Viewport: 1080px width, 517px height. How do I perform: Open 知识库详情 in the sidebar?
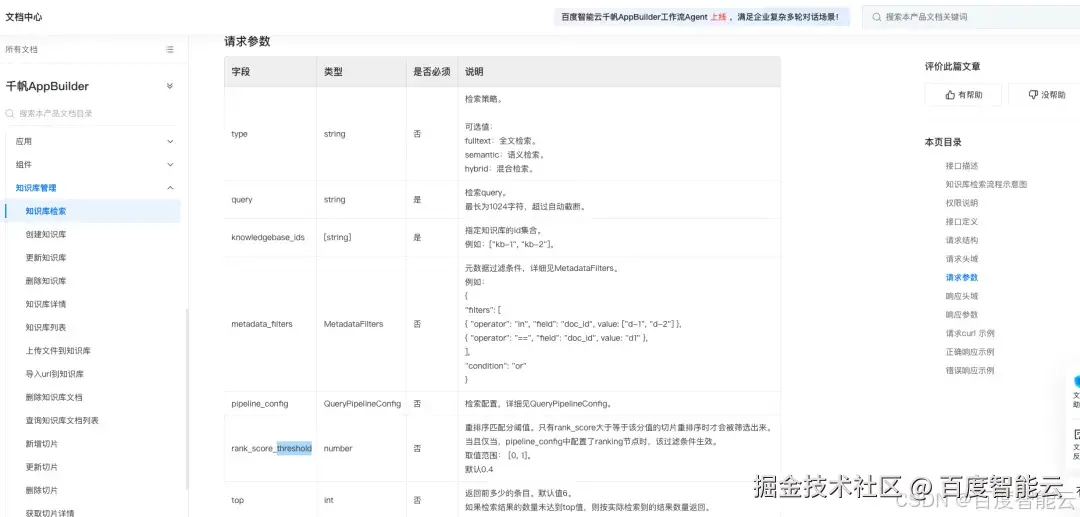coord(45,304)
